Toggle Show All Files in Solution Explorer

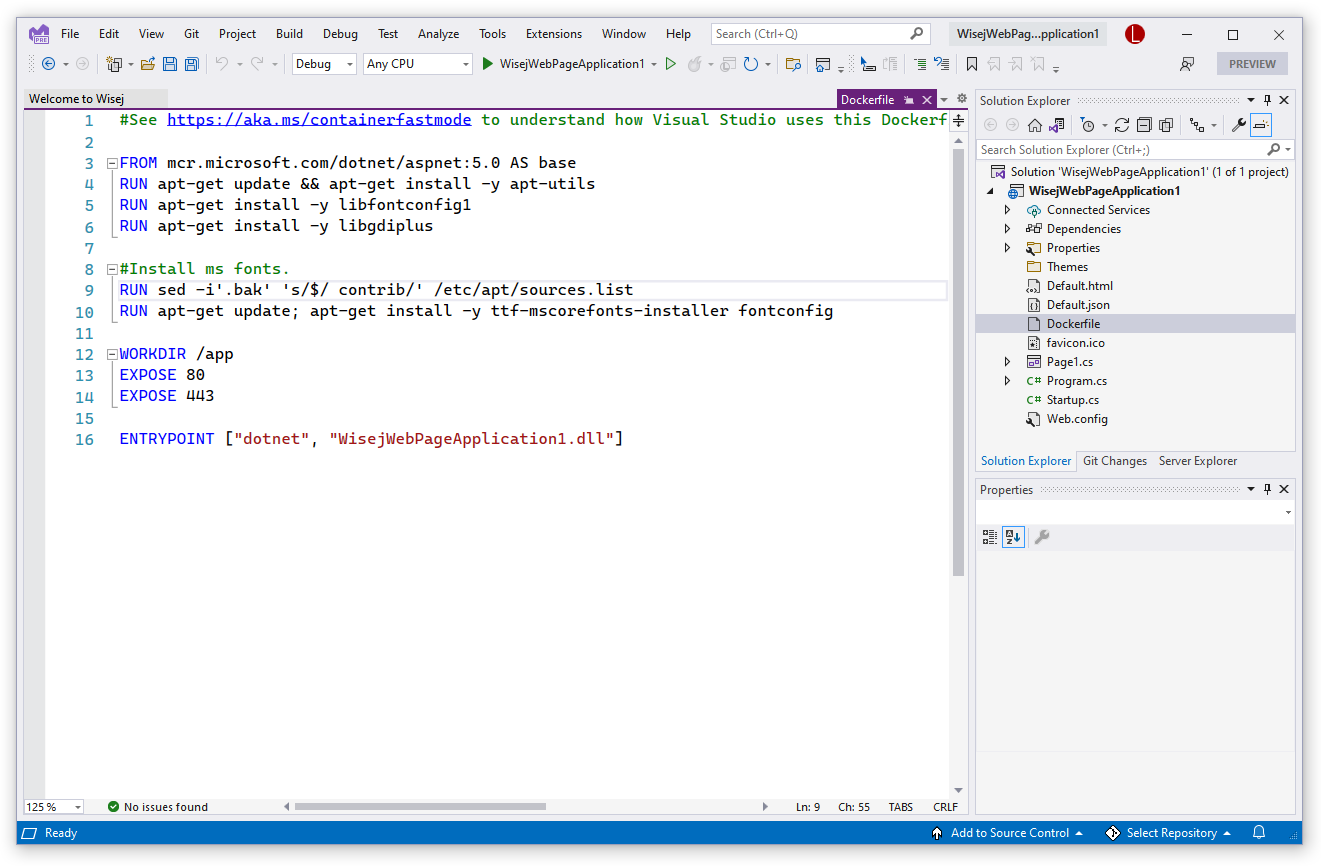coord(1166,125)
